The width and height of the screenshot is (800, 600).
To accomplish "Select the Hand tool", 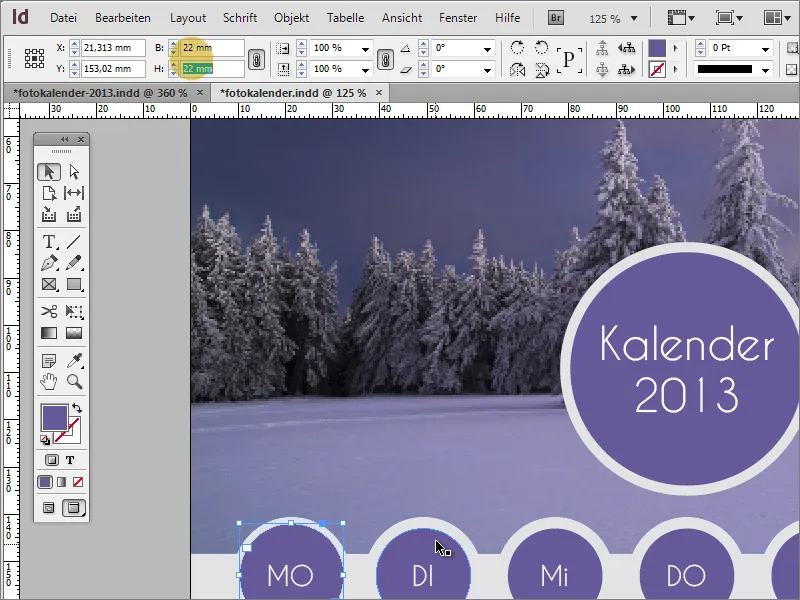I will tap(49, 382).
